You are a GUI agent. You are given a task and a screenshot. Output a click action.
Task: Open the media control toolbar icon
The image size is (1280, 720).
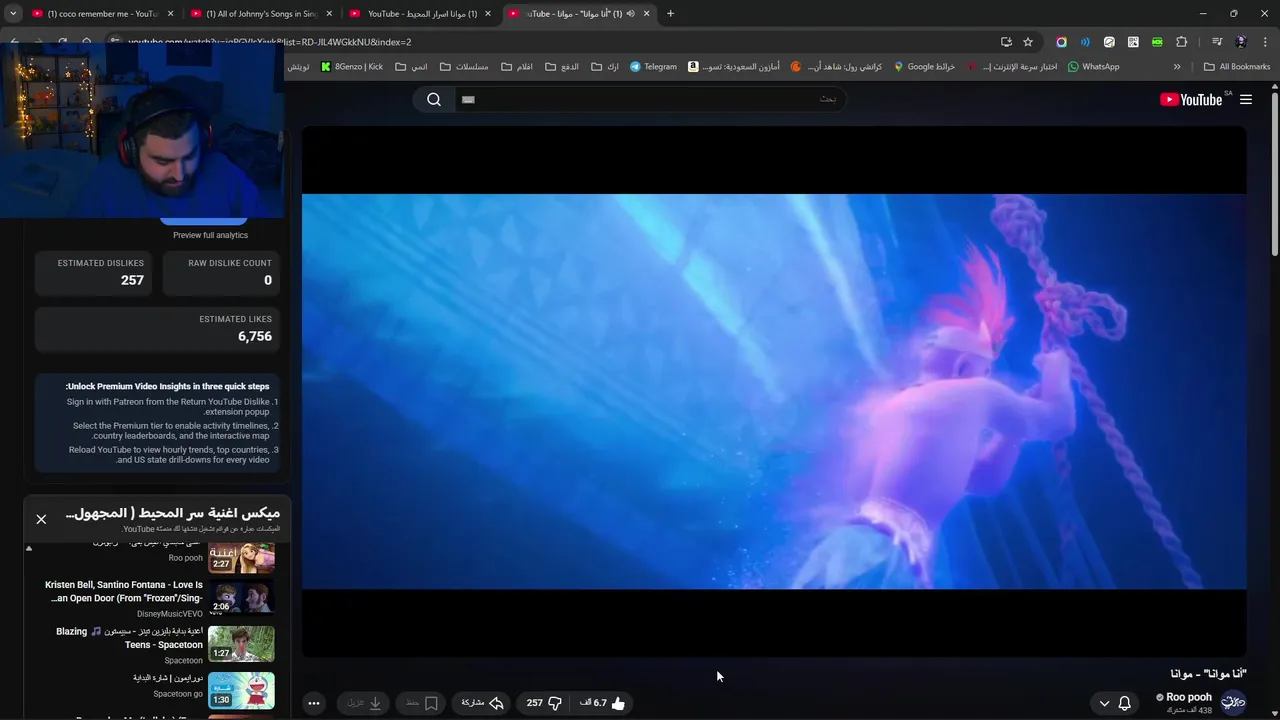(x=1217, y=42)
